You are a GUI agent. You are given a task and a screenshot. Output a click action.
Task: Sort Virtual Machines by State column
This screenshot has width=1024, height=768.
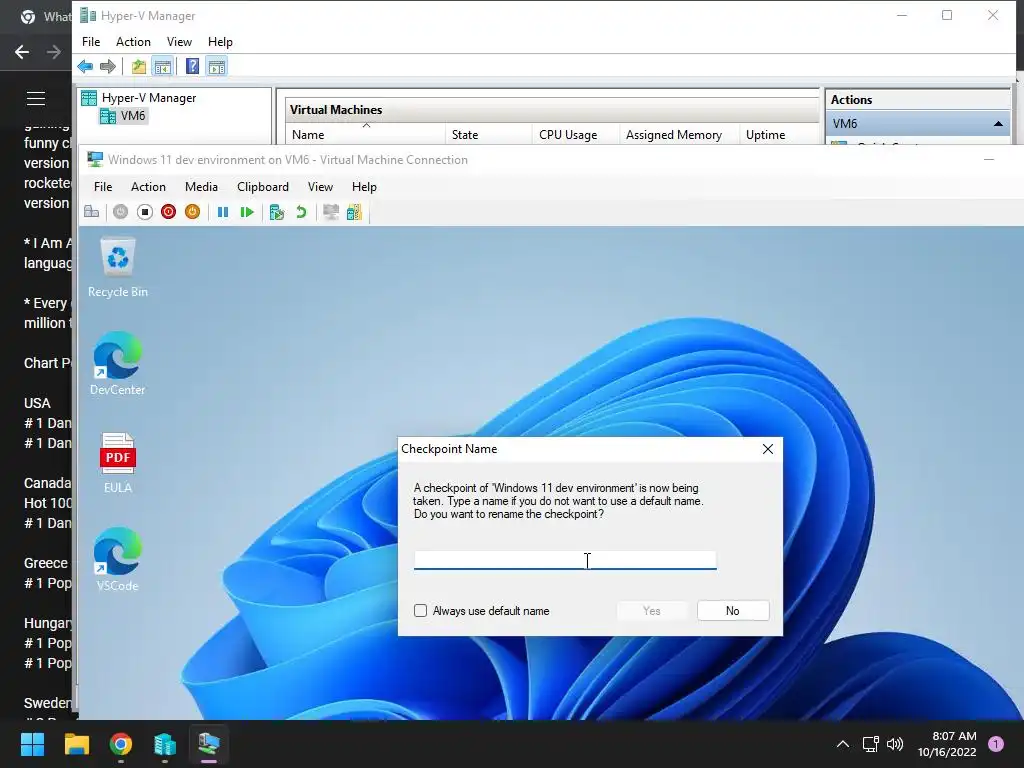coord(488,135)
